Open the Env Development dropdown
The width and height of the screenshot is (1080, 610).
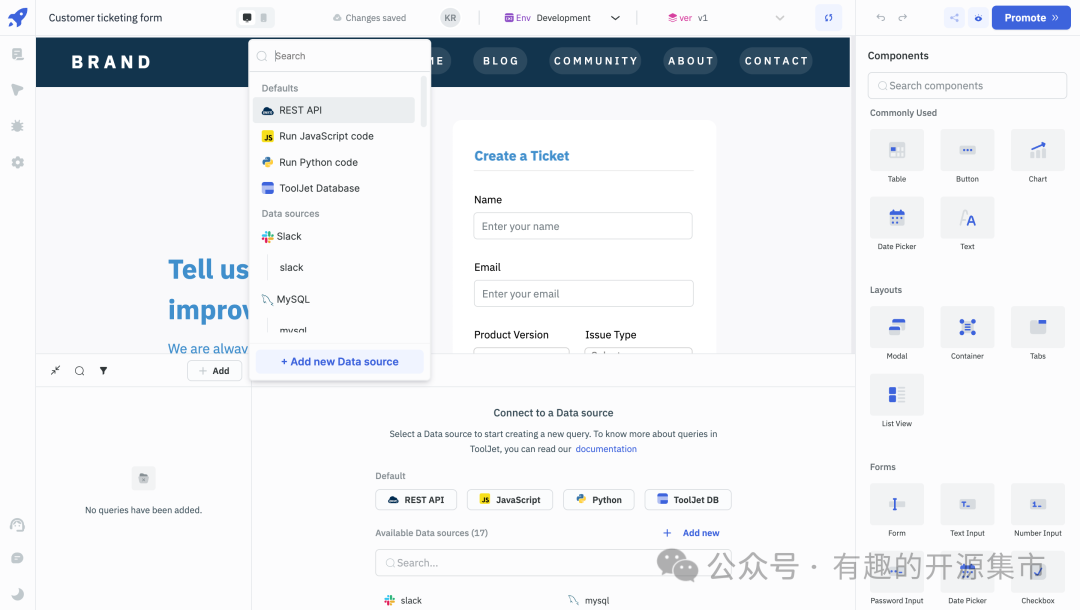pos(562,18)
